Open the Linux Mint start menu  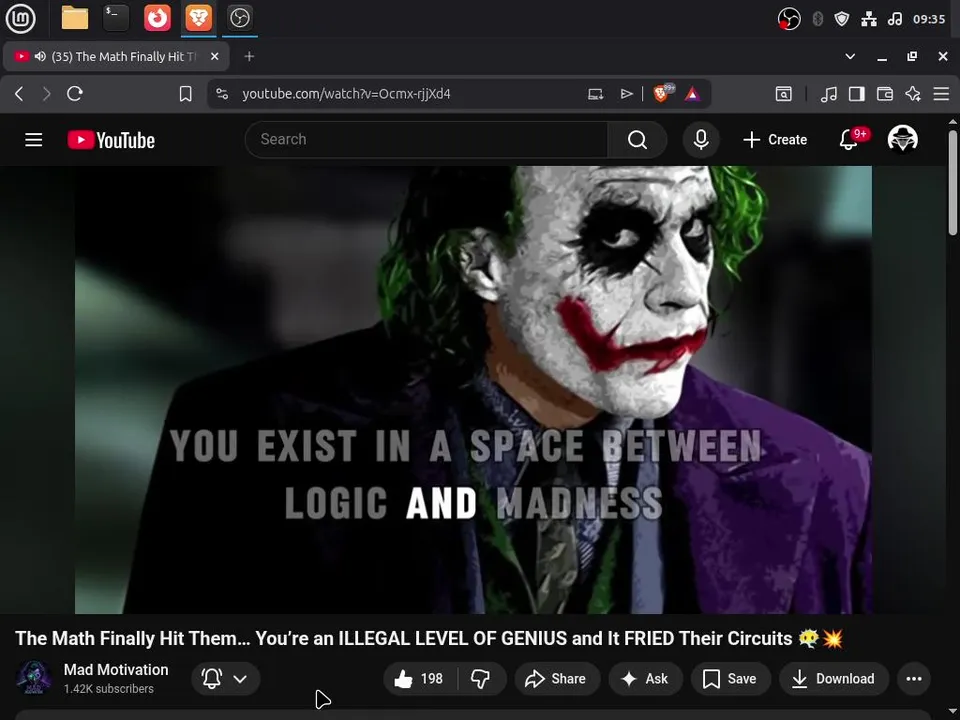click(x=20, y=18)
